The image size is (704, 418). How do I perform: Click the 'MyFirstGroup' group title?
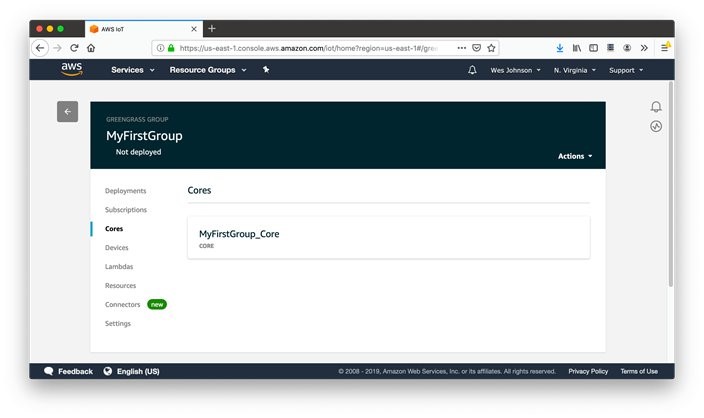tap(144, 136)
